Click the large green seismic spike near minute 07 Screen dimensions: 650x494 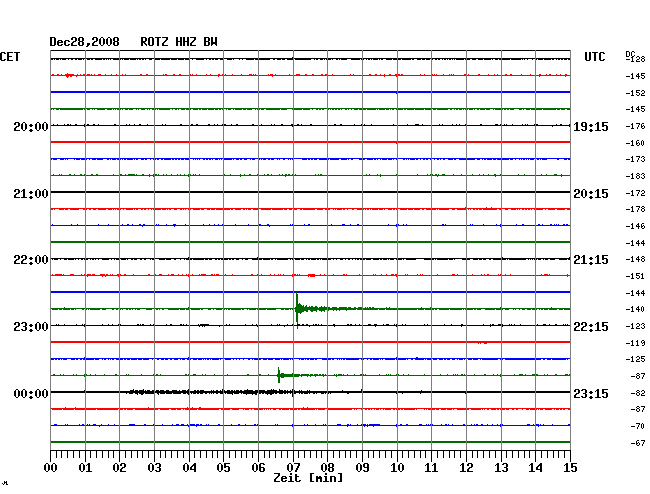(297, 310)
